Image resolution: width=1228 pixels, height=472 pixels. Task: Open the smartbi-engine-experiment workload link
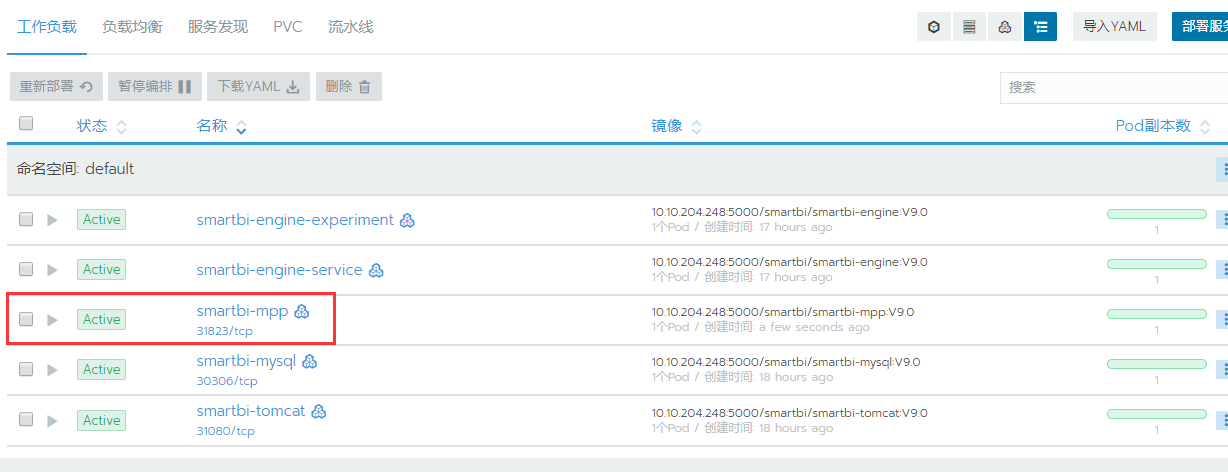[295, 220]
